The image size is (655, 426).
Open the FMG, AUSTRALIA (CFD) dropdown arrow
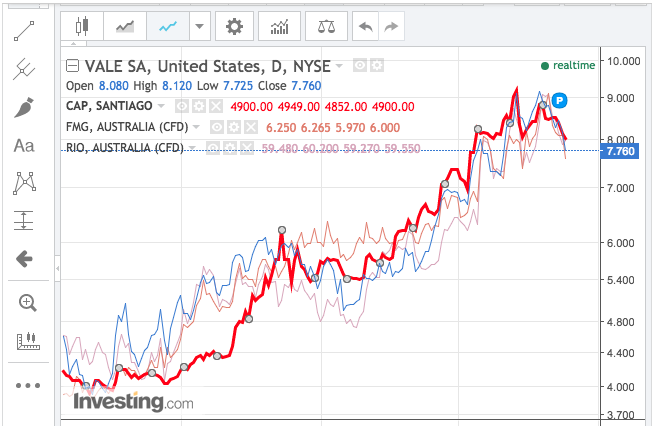pyautogui.click(x=196, y=127)
